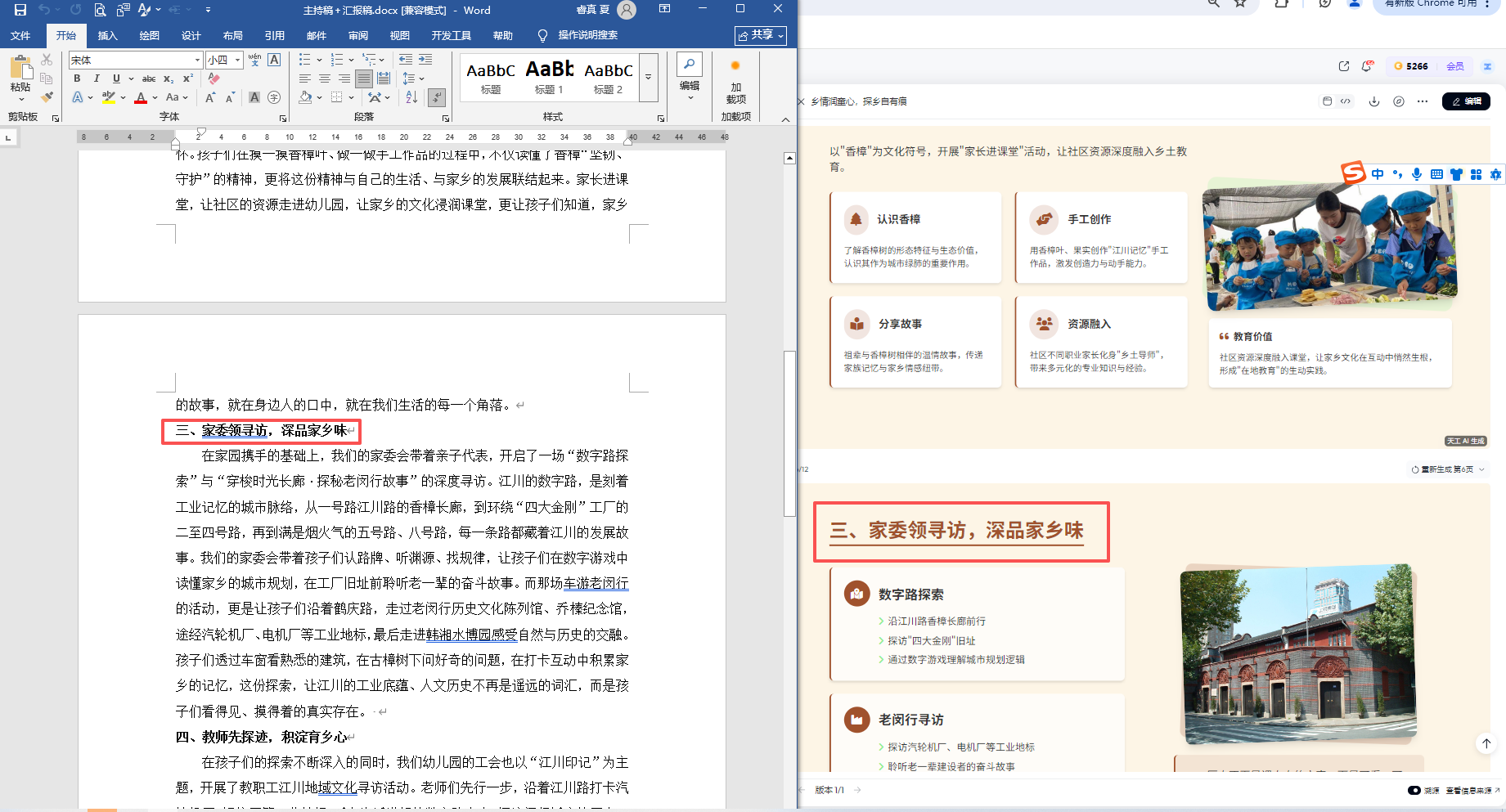The width and height of the screenshot is (1506, 812).
Task: Cut selection with the scissors icon
Action: click(x=47, y=60)
